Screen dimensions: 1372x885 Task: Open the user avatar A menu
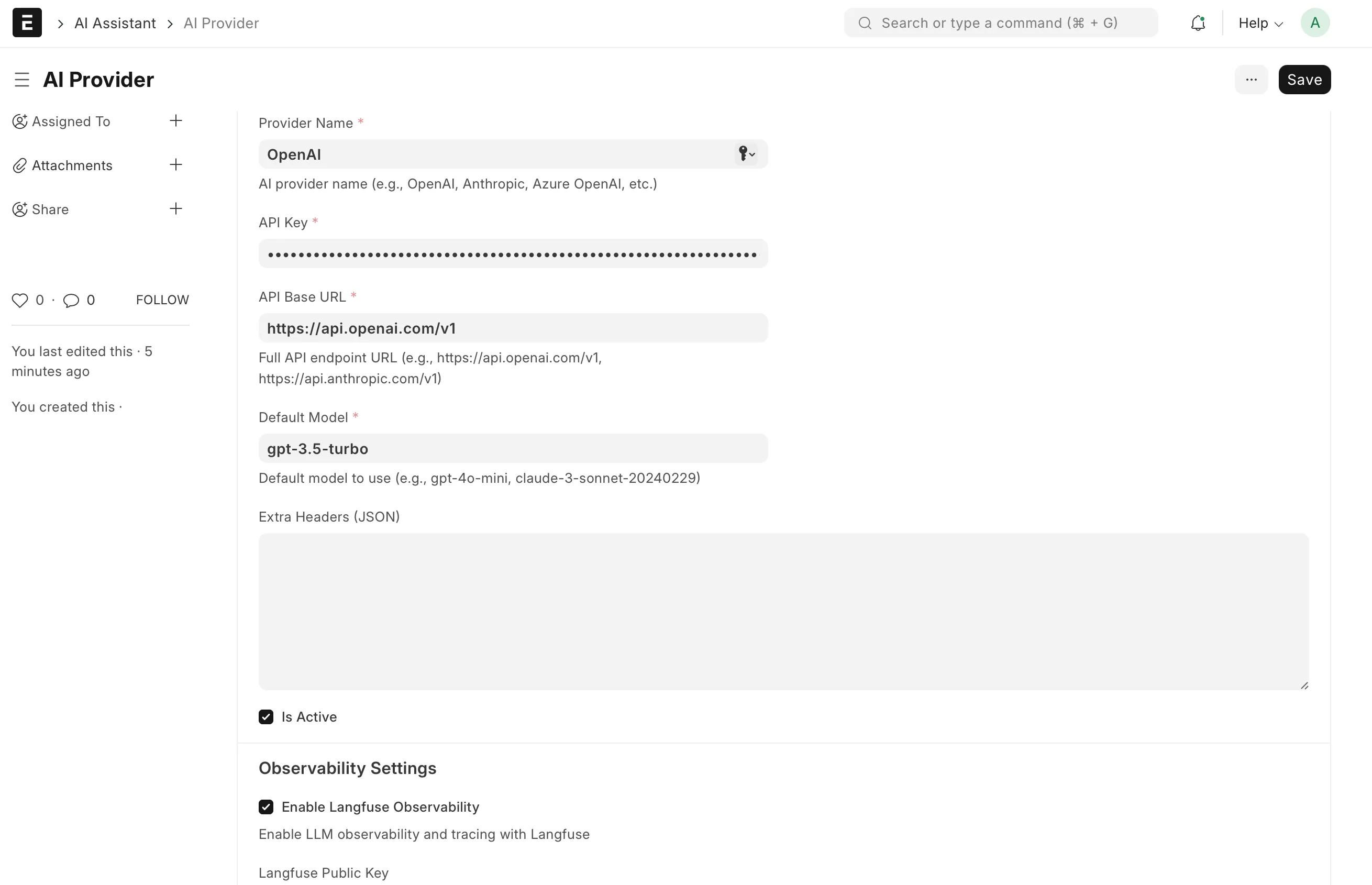pos(1314,23)
